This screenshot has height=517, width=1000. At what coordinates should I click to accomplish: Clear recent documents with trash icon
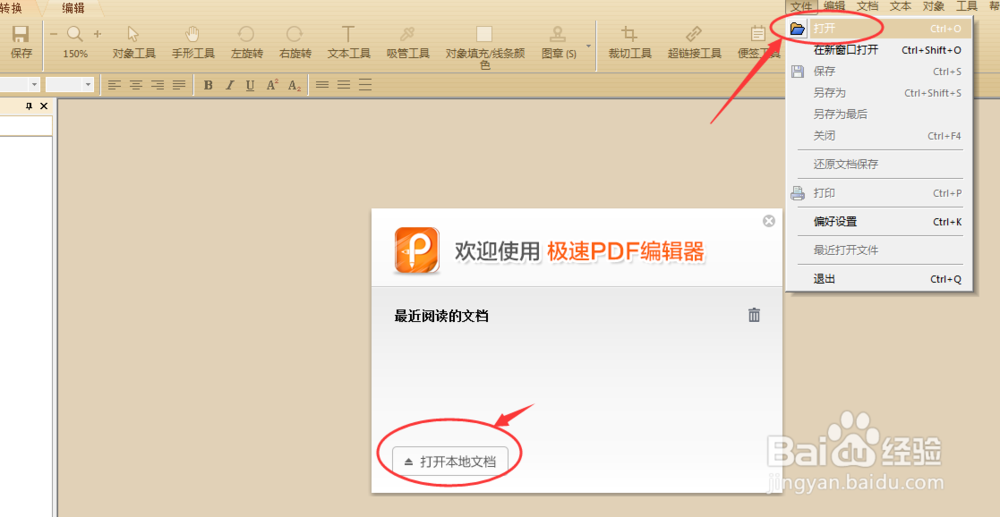pos(754,315)
